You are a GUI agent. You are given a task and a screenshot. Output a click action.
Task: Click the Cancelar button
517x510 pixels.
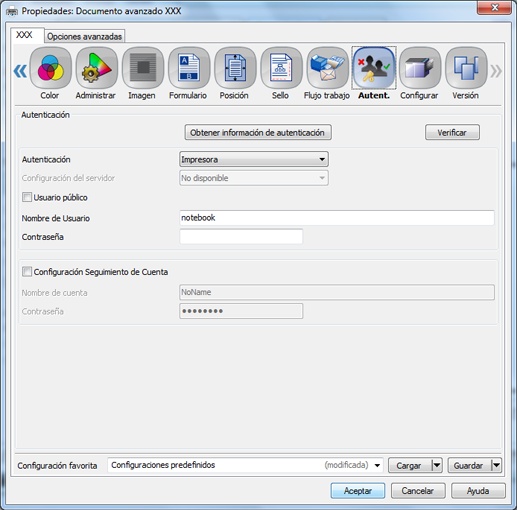point(418,491)
